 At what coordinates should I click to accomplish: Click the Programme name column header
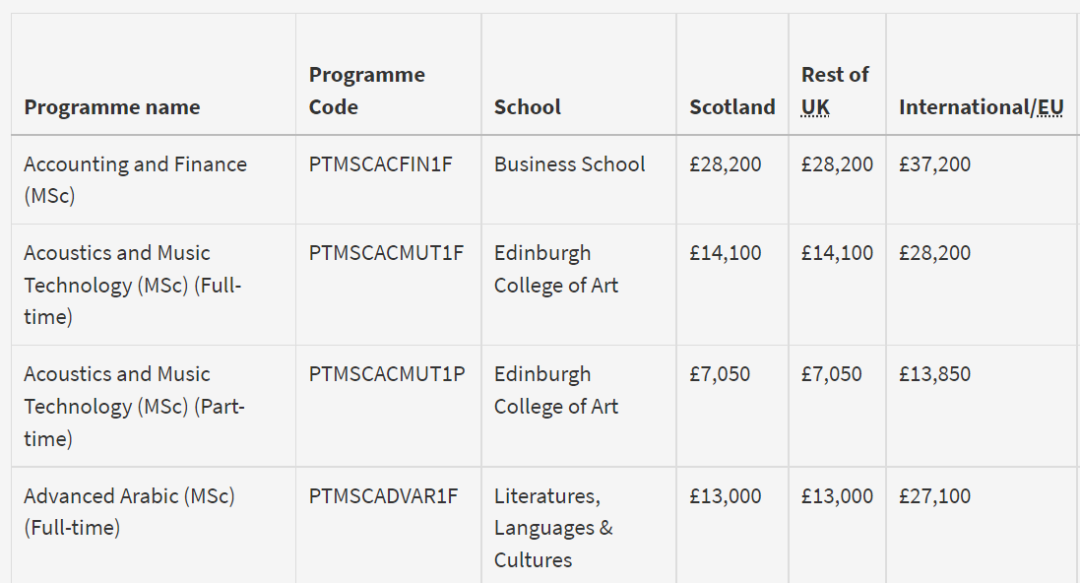pos(112,107)
